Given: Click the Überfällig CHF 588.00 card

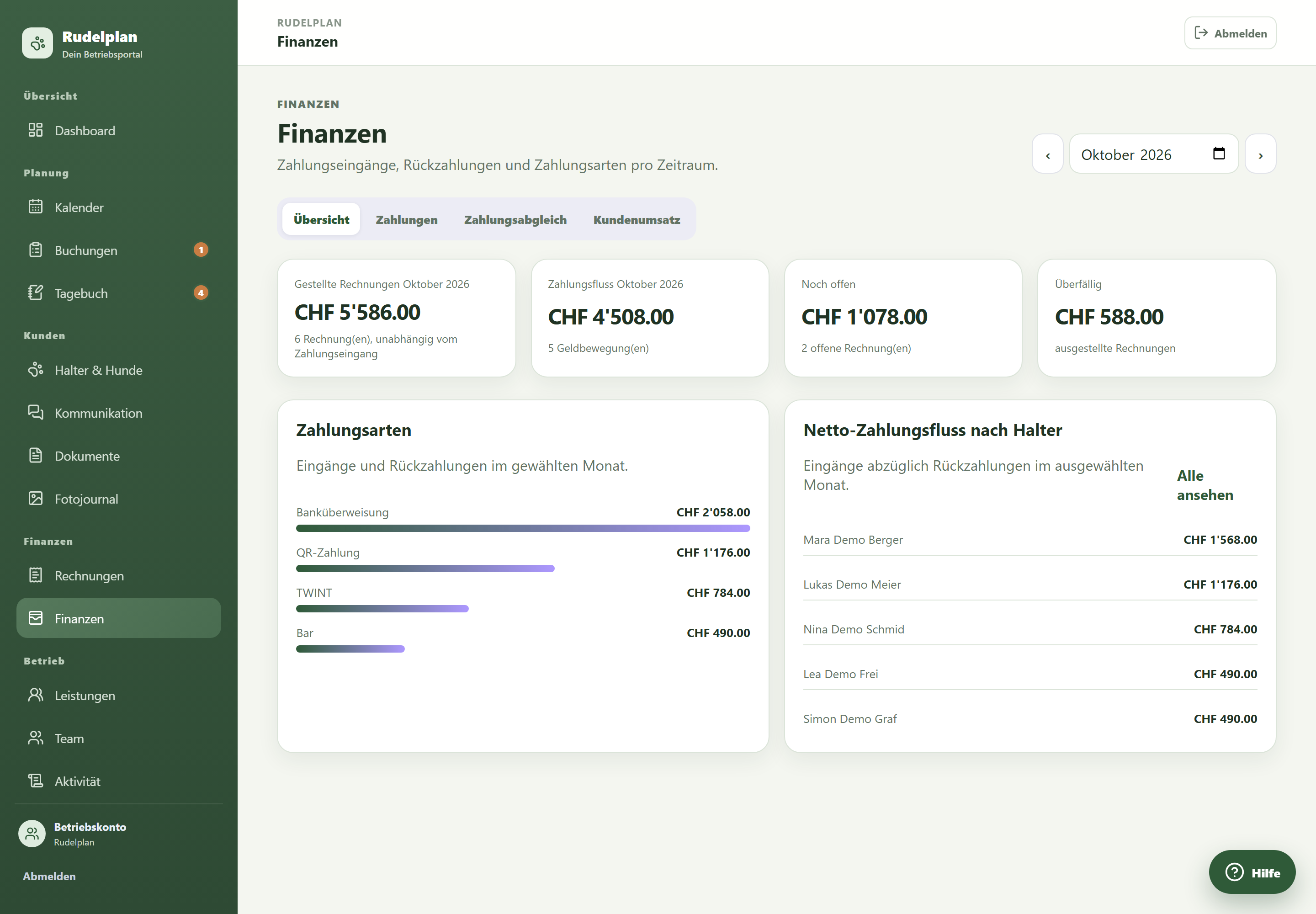Looking at the screenshot, I should coord(1156,318).
